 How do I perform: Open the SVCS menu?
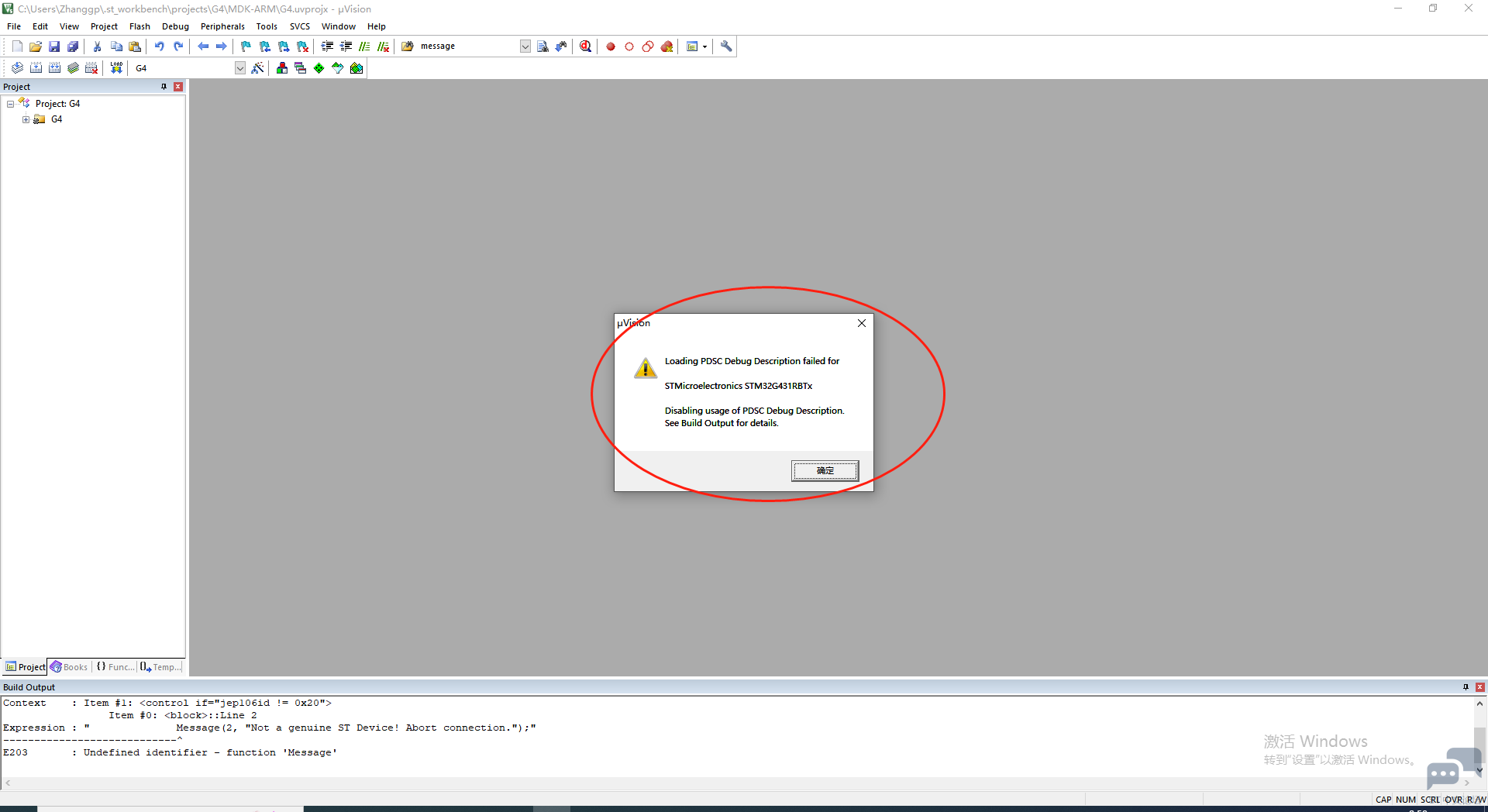300,26
